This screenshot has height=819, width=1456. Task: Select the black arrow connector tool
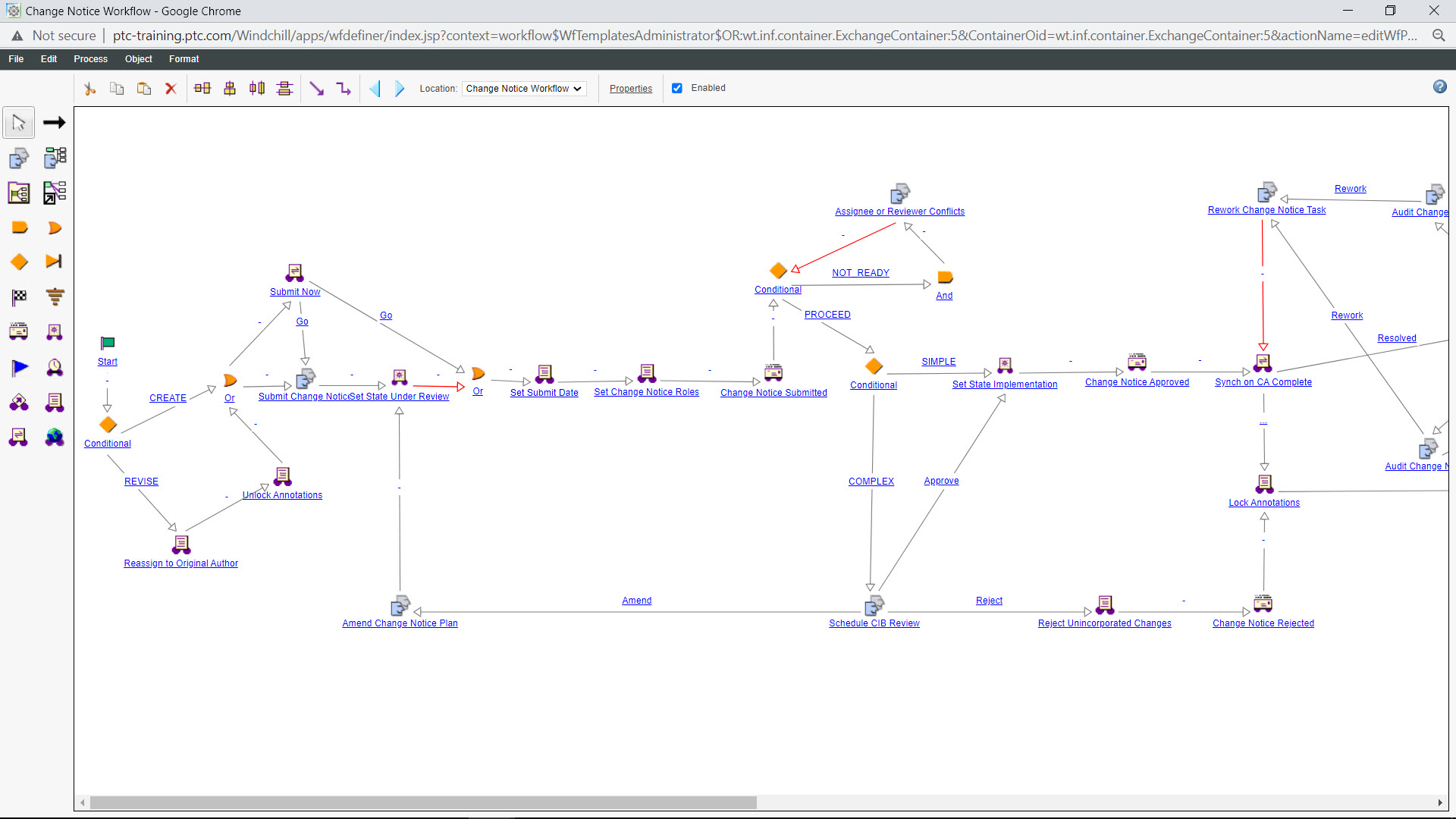pyautogui.click(x=54, y=123)
